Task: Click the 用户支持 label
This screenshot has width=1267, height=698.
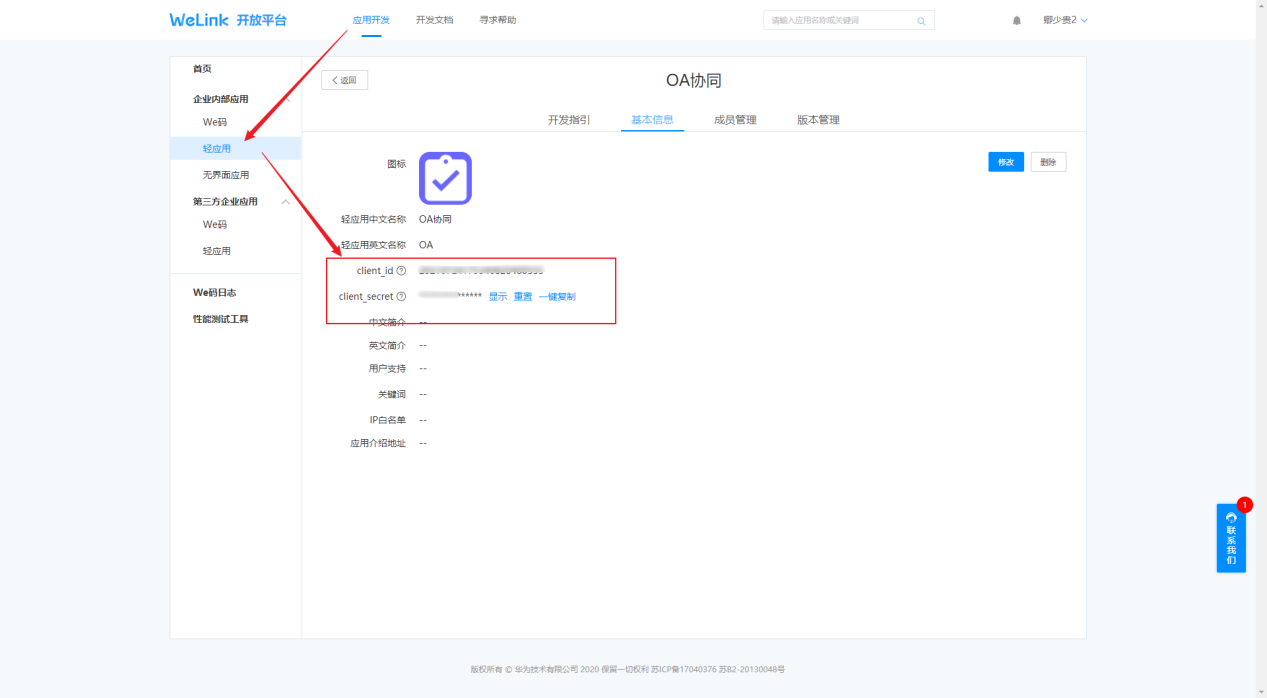Action: click(x=387, y=368)
